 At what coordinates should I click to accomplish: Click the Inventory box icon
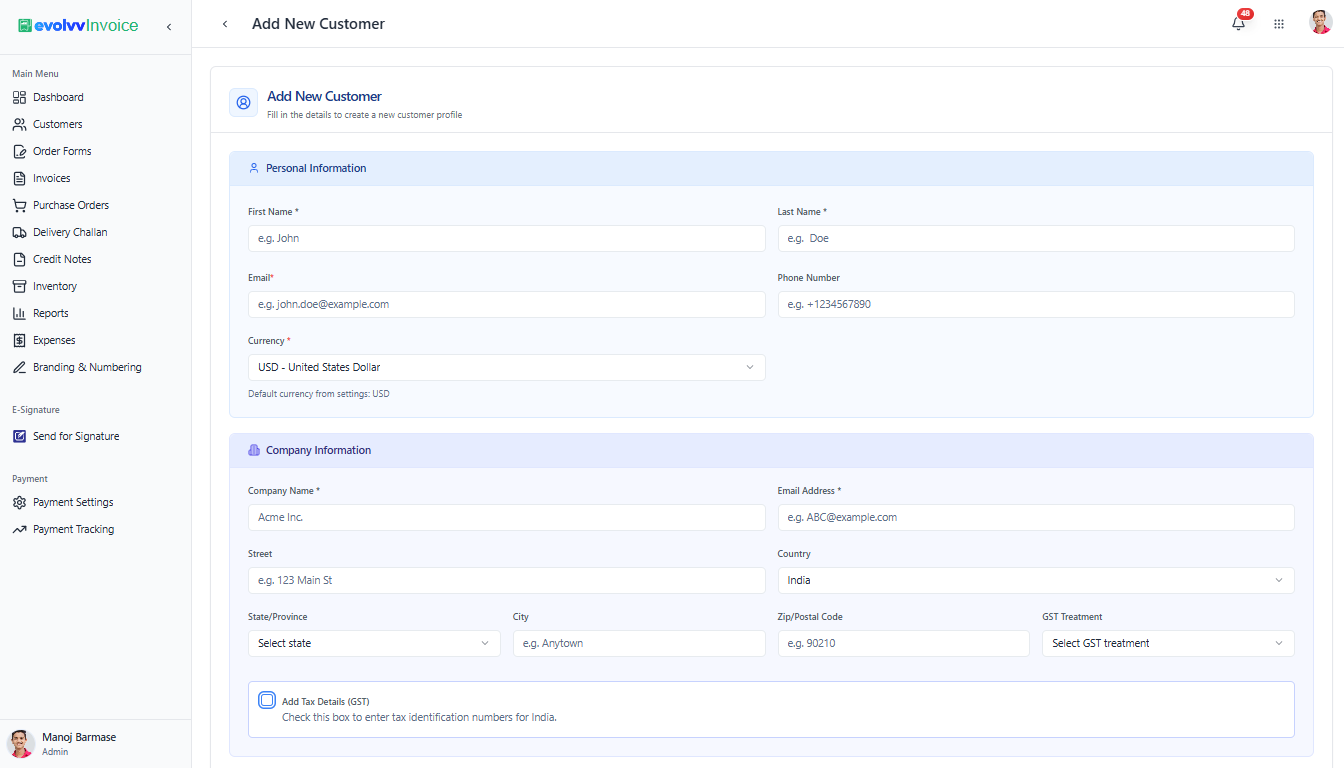point(19,286)
